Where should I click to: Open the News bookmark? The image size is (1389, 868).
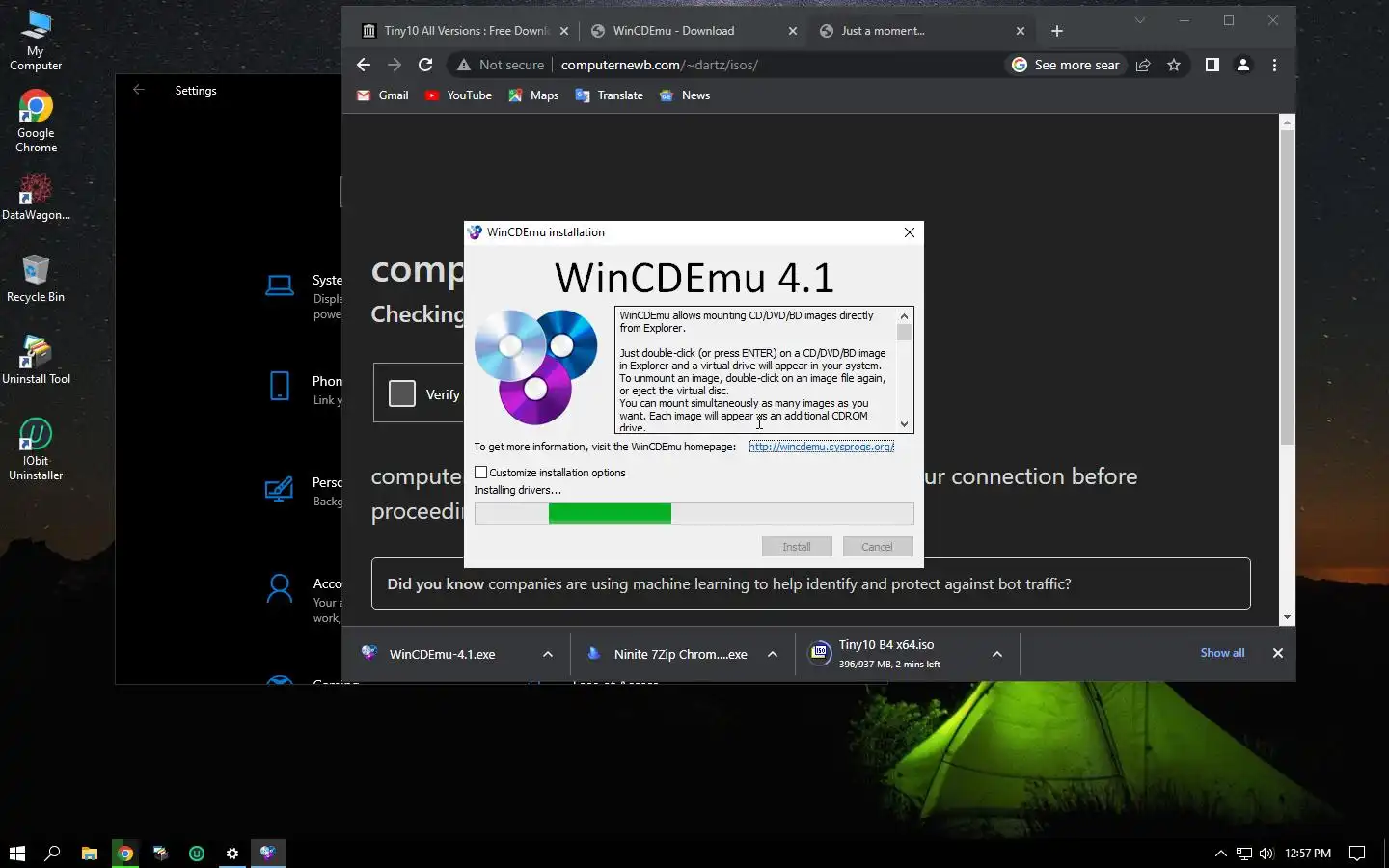pyautogui.click(x=685, y=95)
